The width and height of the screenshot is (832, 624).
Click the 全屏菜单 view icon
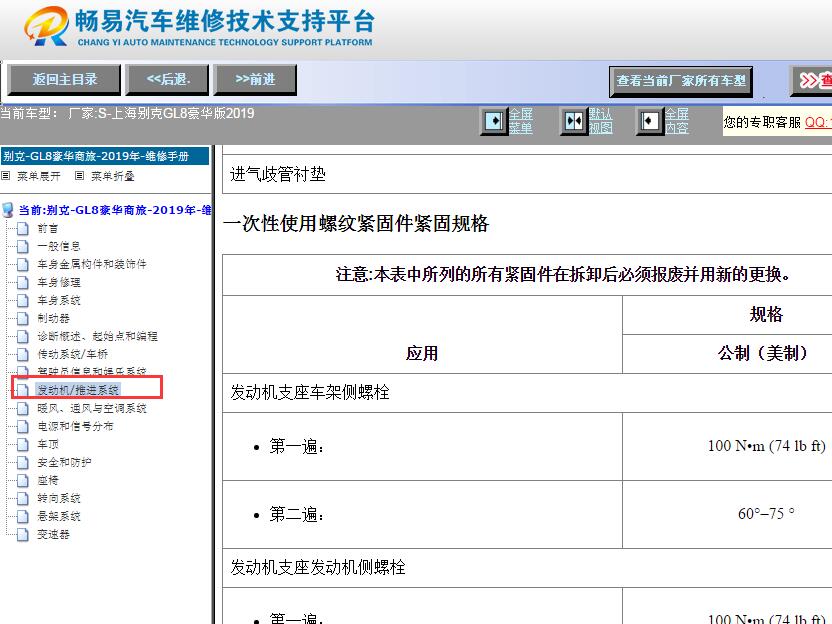[x=494, y=121]
